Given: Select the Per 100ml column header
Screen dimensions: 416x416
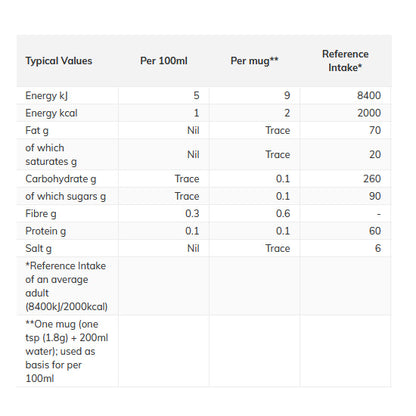Looking at the screenshot, I should coord(164,61).
